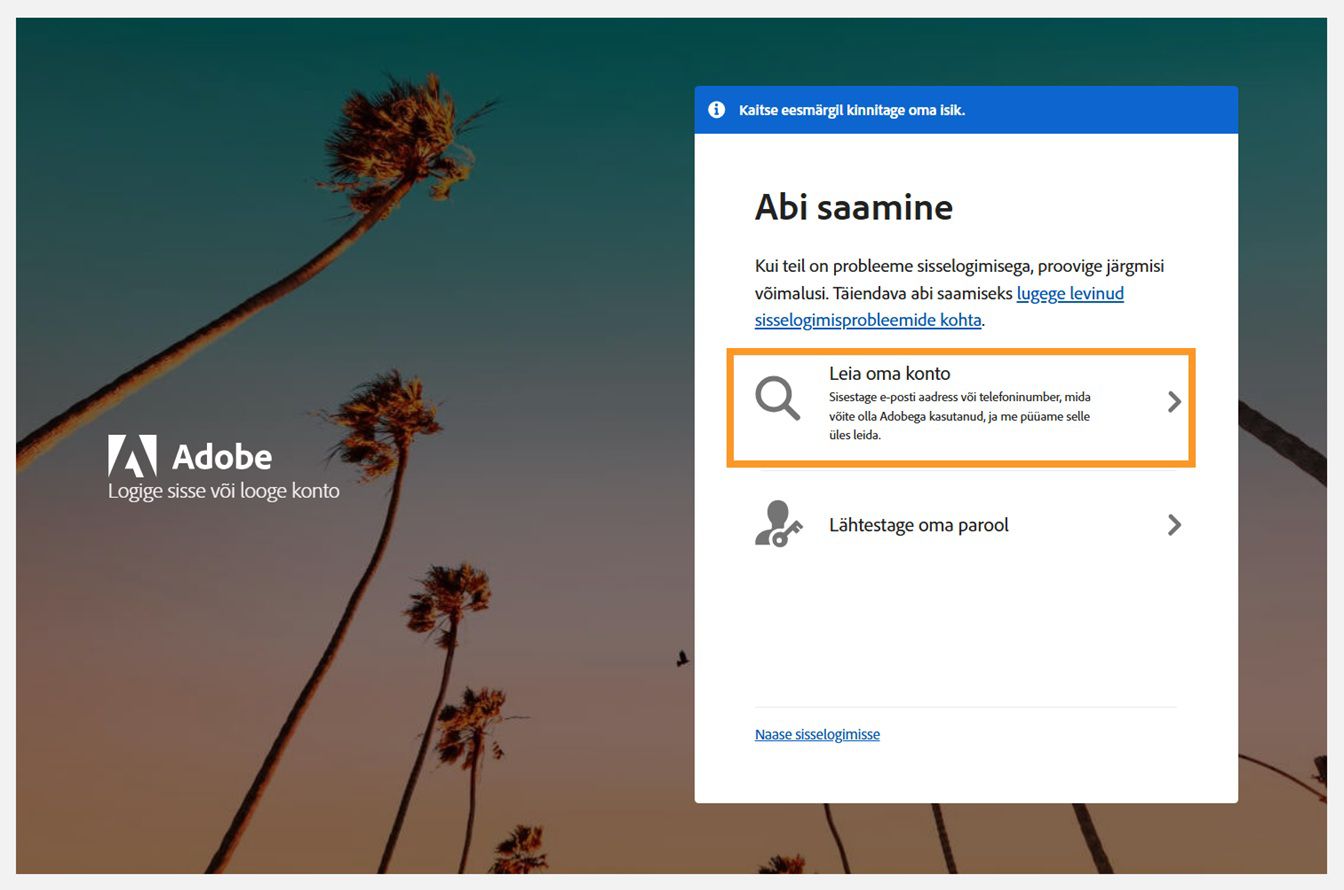1344x890 pixels.
Task: Select the magnifying glass icon beside Leia oma konto
Action: [x=777, y=398]
